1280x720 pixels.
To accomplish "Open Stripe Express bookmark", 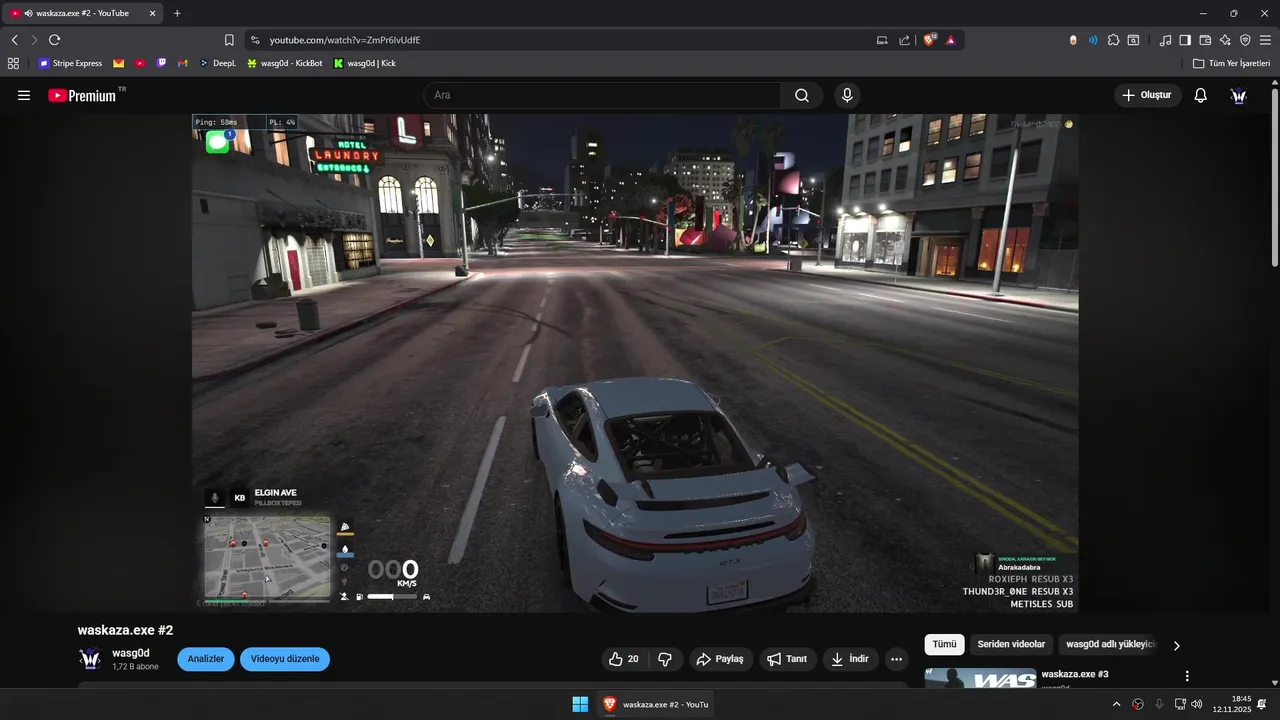I will pyautogui.click(x=70, y=63).
